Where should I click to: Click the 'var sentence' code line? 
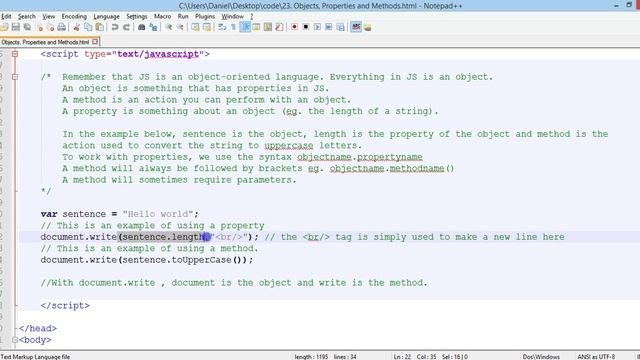120,214
